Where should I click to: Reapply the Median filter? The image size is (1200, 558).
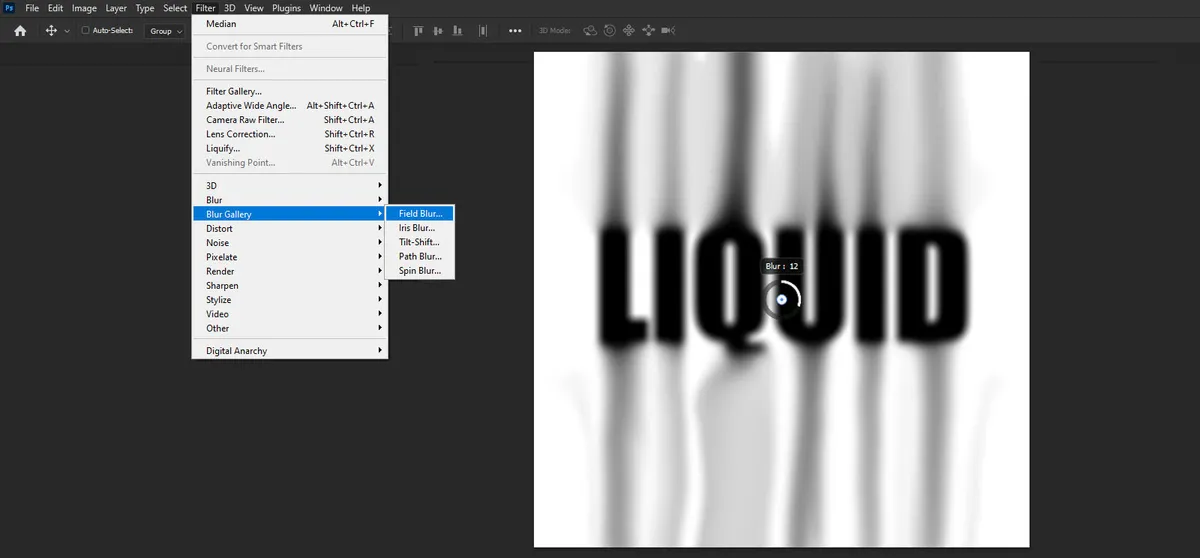coord(290,23)
